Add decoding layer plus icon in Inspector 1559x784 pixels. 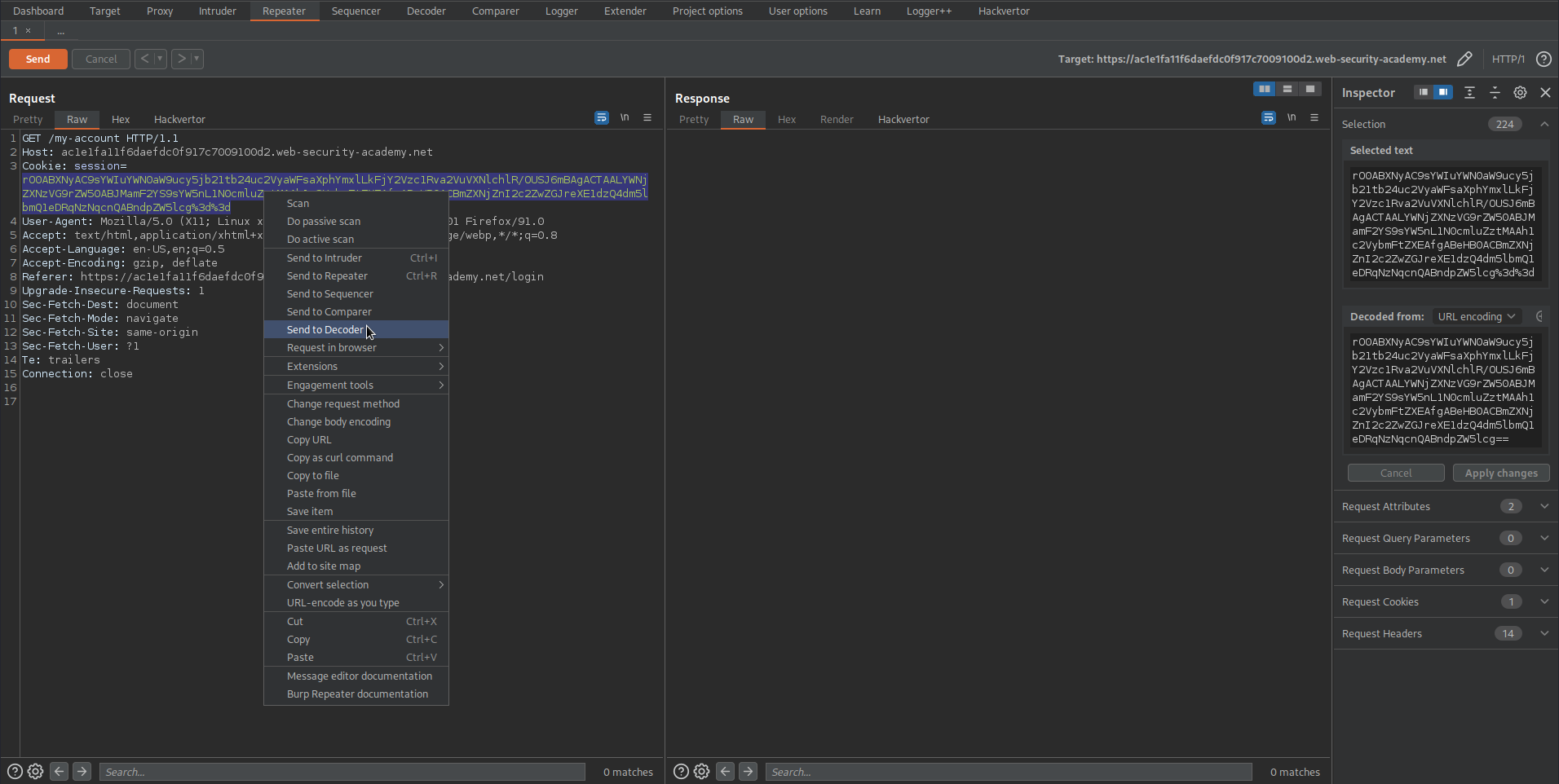coord(1539,316)
